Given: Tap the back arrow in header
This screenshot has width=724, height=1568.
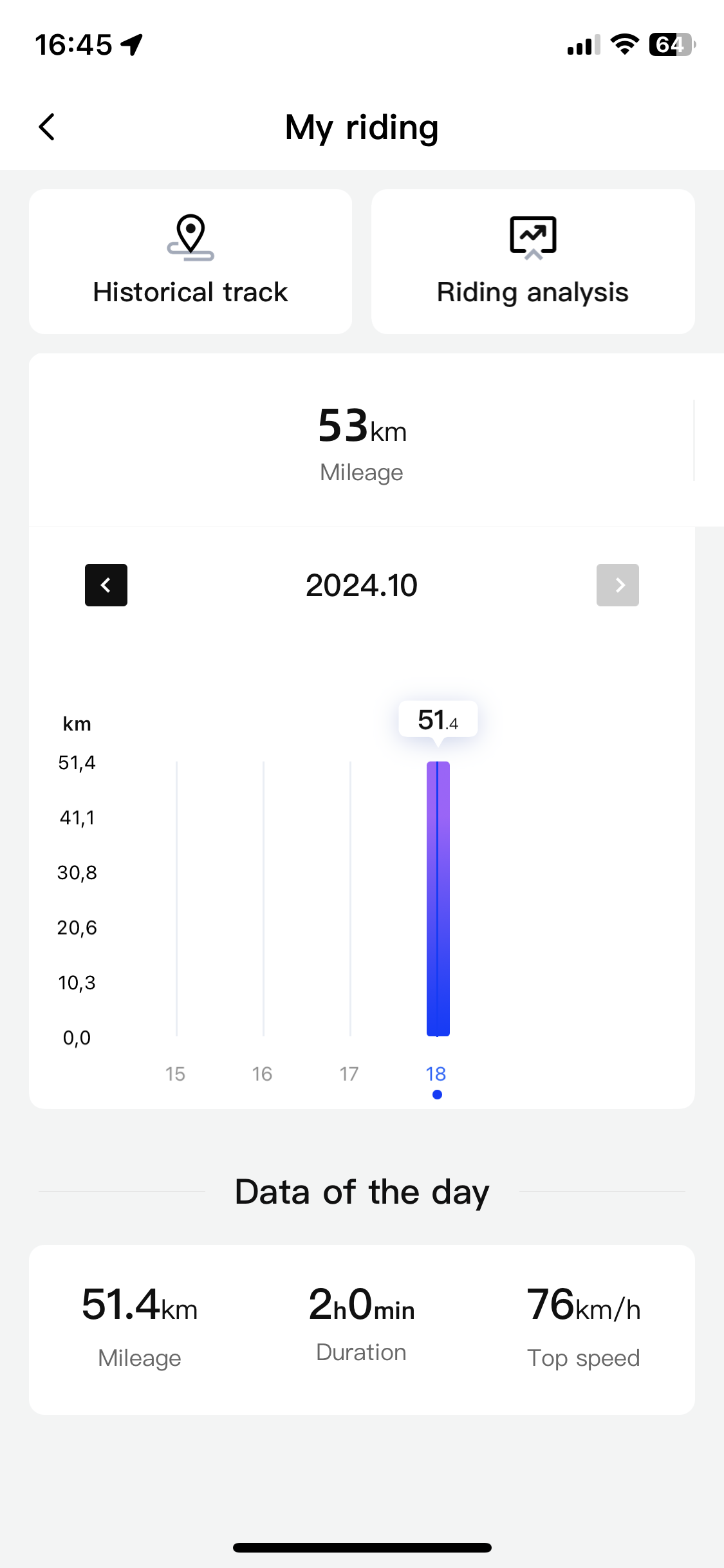Looking at the screenshot, I should coord(47,127).
